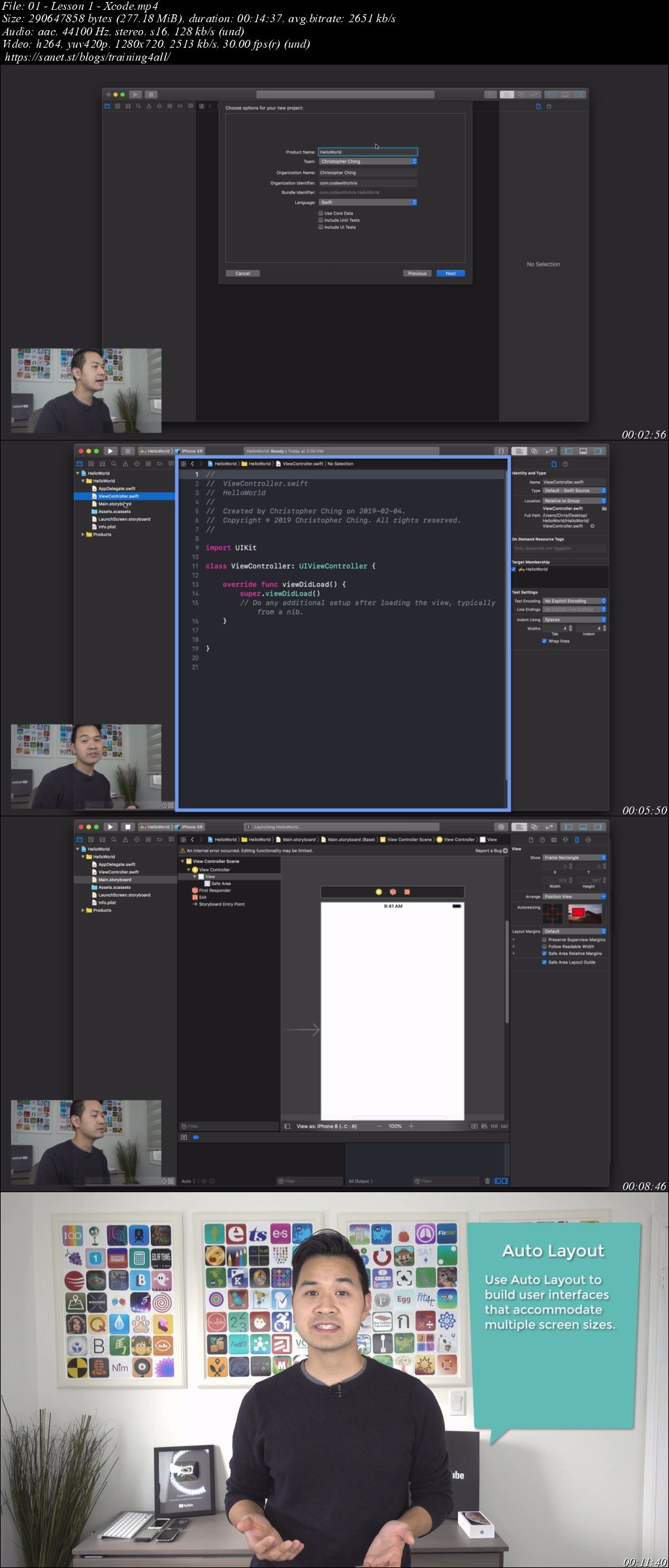The image size is (669, 1568).
Task: Hide the document outline in the storyboard canvas
Action: [x=287, y=1126]
